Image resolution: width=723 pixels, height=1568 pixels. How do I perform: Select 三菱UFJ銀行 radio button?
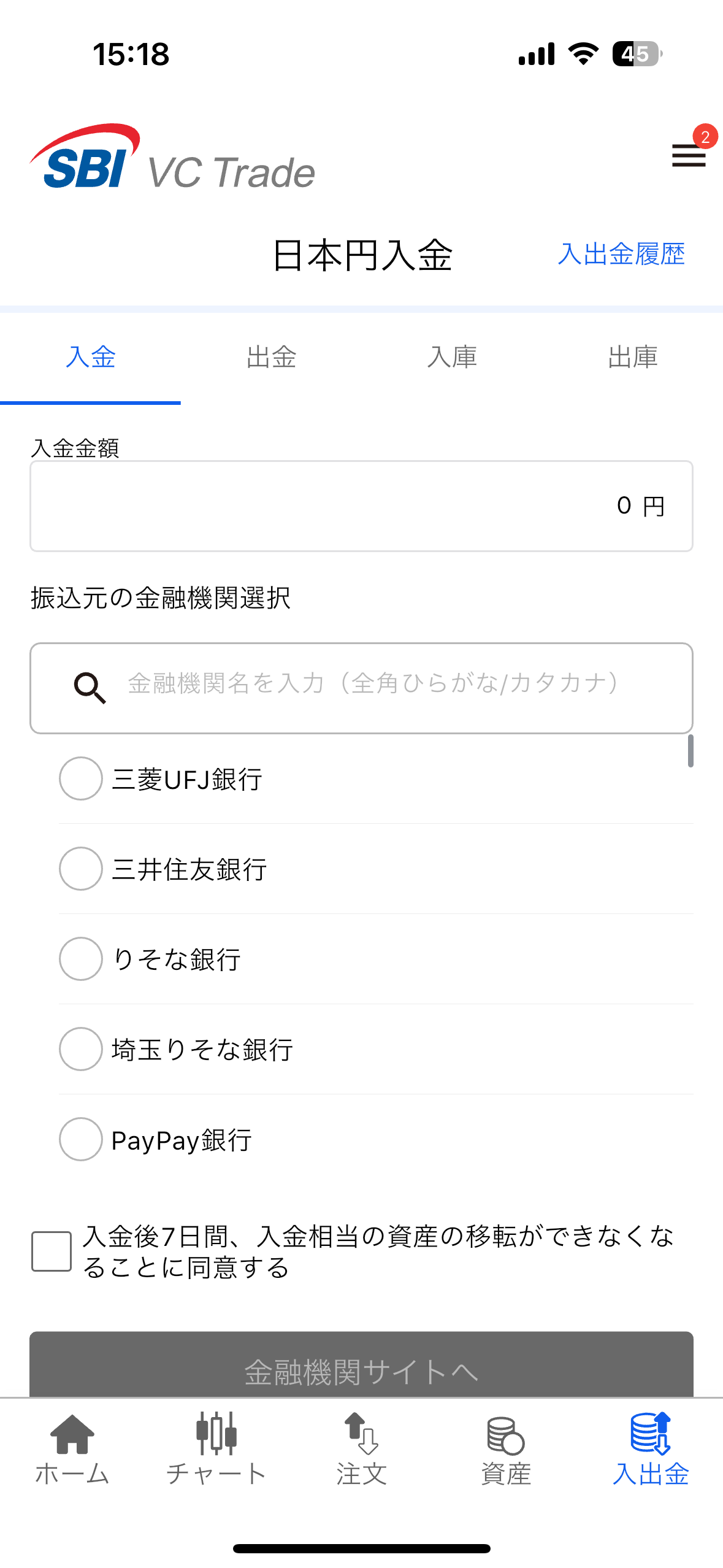pyautogui.click(x=81, y=778)
